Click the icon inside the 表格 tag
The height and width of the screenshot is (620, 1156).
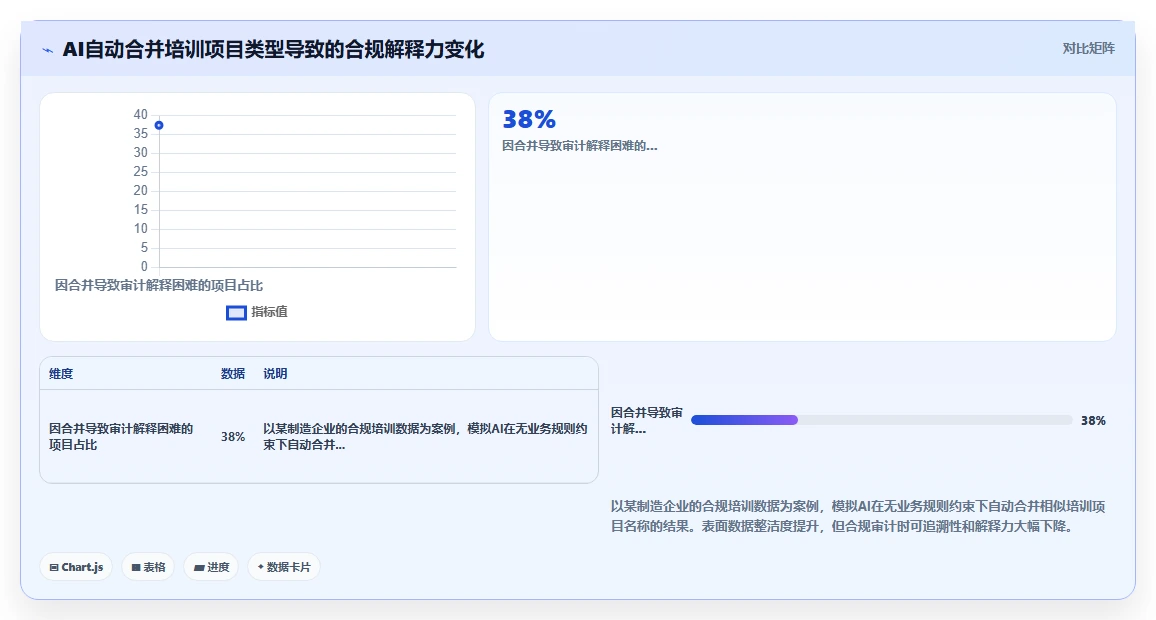(136, 568)
